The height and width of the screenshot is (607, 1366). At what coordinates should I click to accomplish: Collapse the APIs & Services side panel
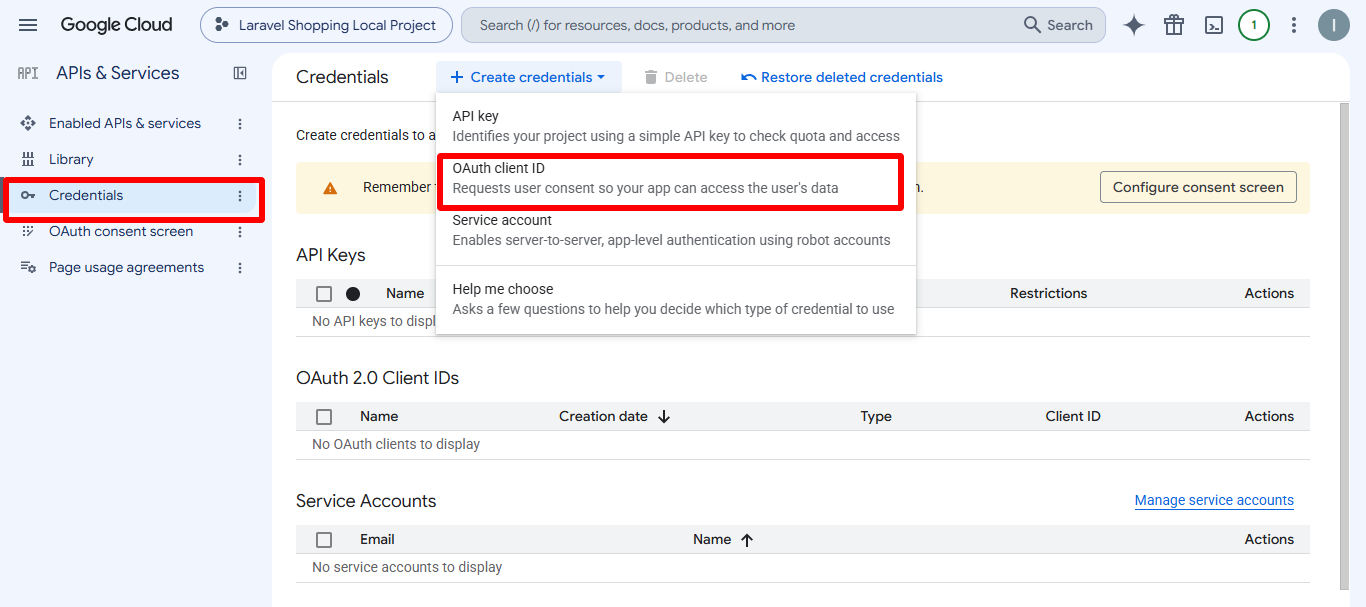point(240,73)
